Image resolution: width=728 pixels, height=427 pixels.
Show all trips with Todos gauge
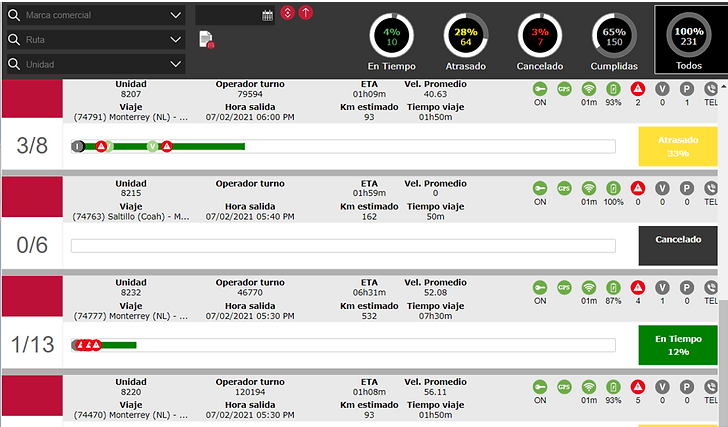pyautogui.click(x=689, y=40)
